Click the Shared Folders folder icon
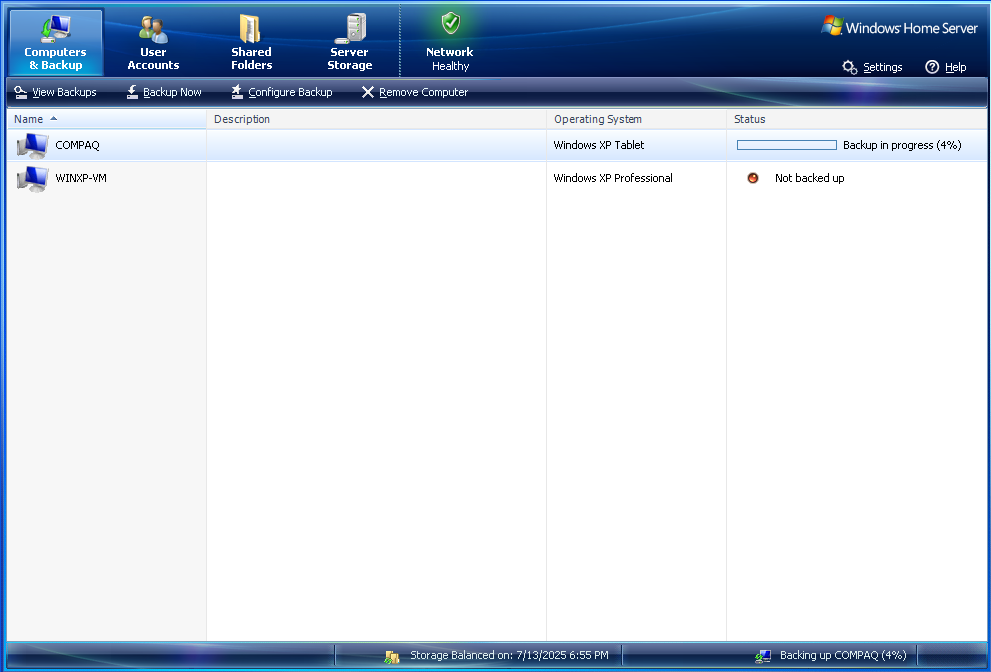Image resolution: width=991 pixels, height=672 pixels. click(250, 28)
